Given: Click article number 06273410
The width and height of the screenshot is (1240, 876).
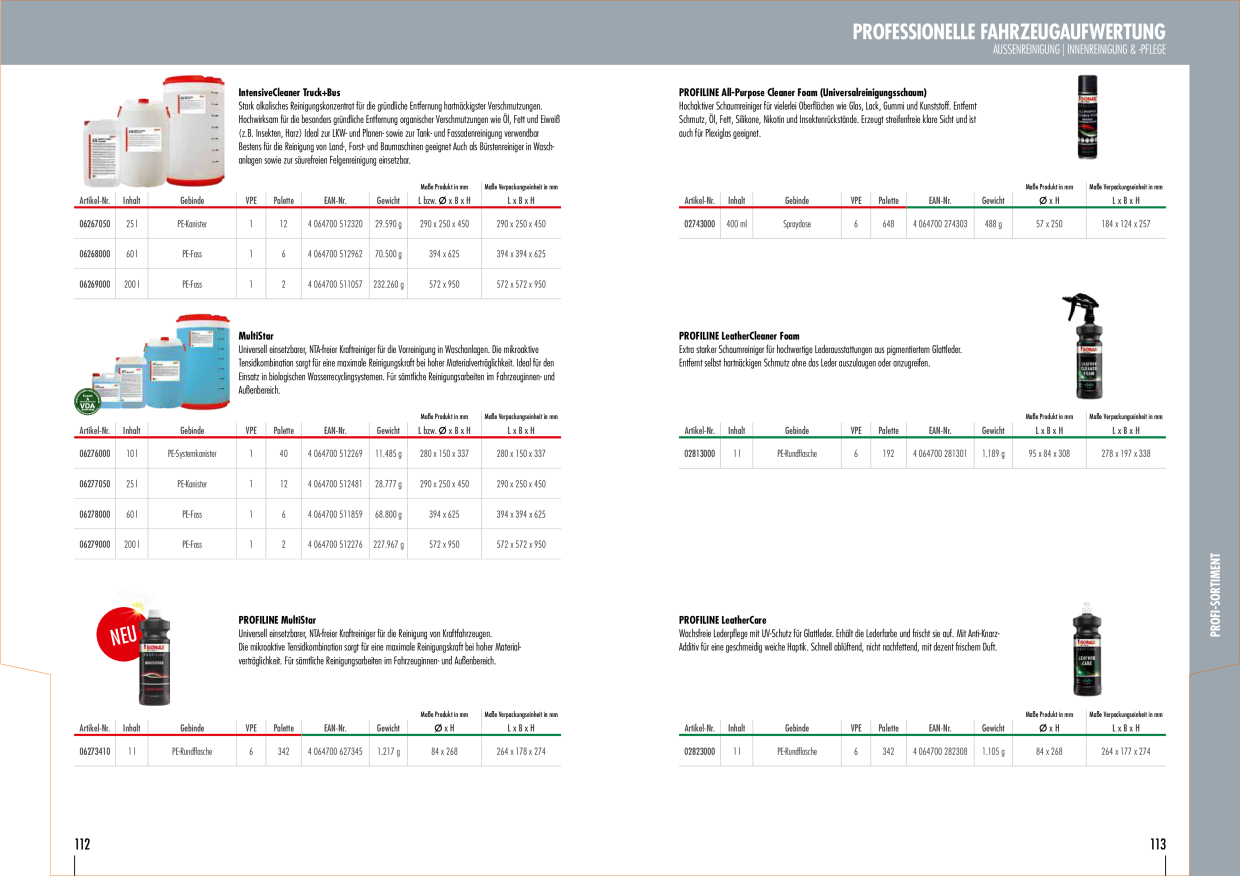Looking at the screenshot, I should 94,751.
